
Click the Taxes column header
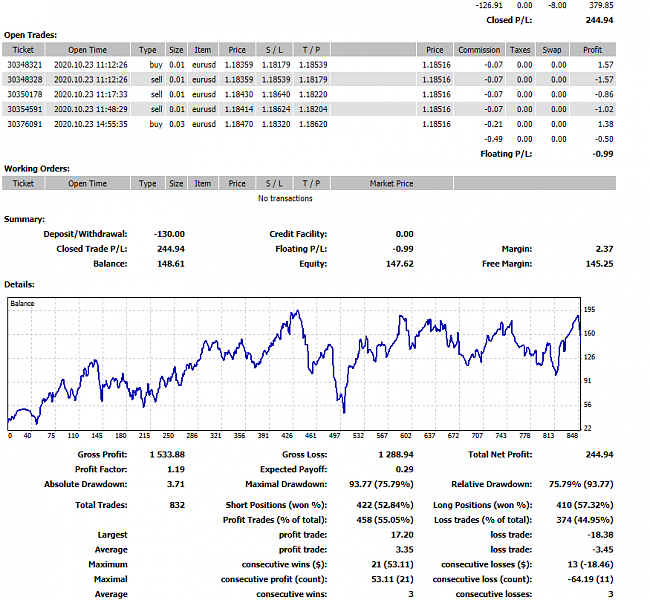pyautogui.click(x=520, y=50)
